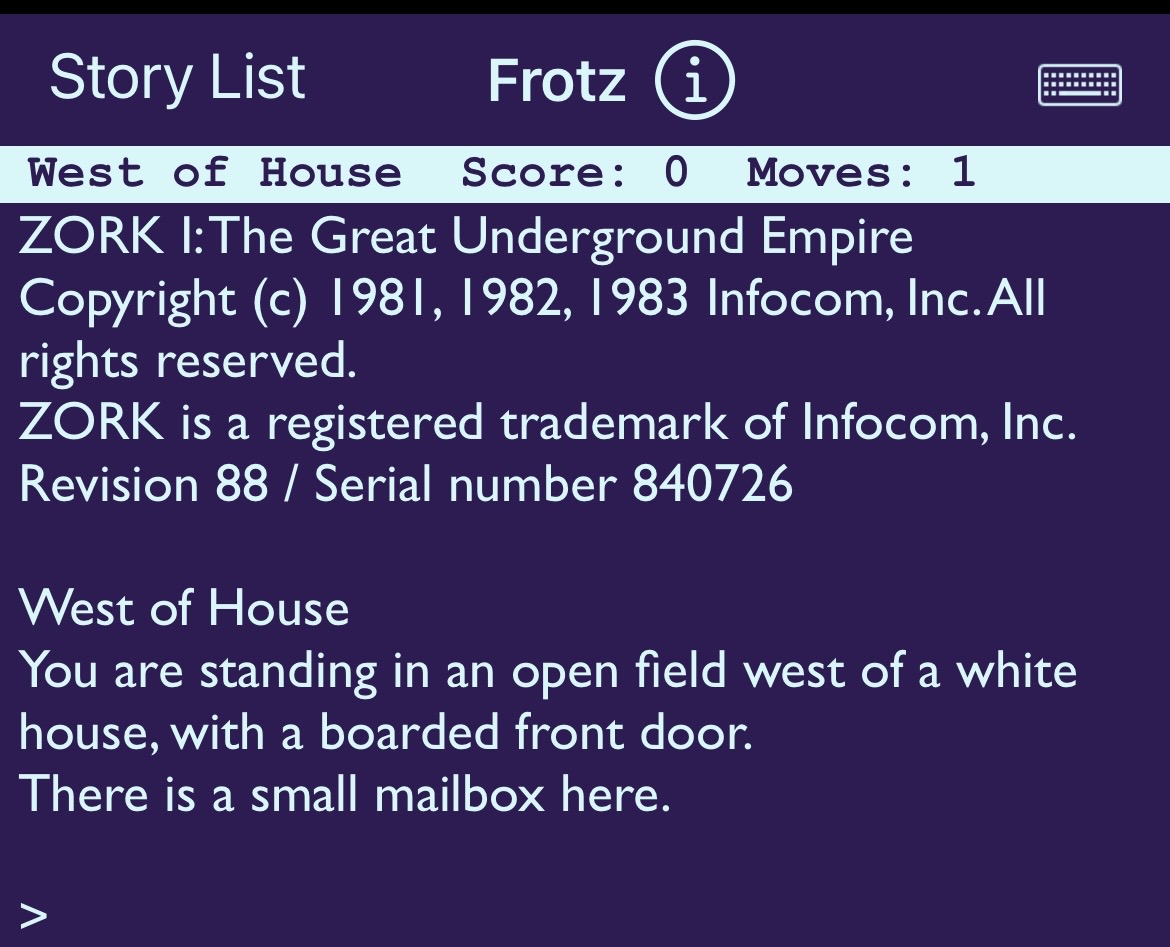
Task: Tap the Moves: 1 counter
Action: click(860, 173)
